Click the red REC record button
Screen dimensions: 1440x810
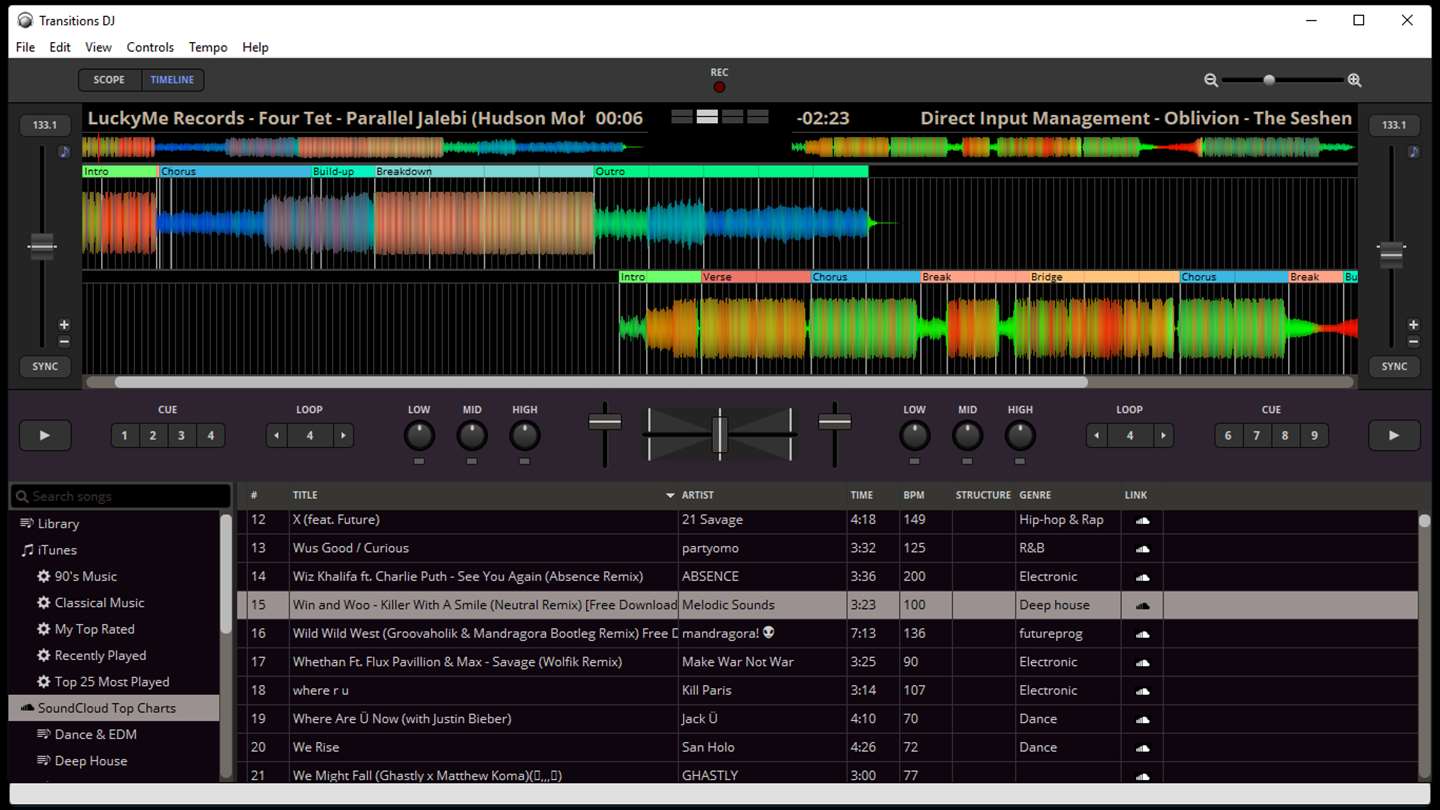(719, 87)
